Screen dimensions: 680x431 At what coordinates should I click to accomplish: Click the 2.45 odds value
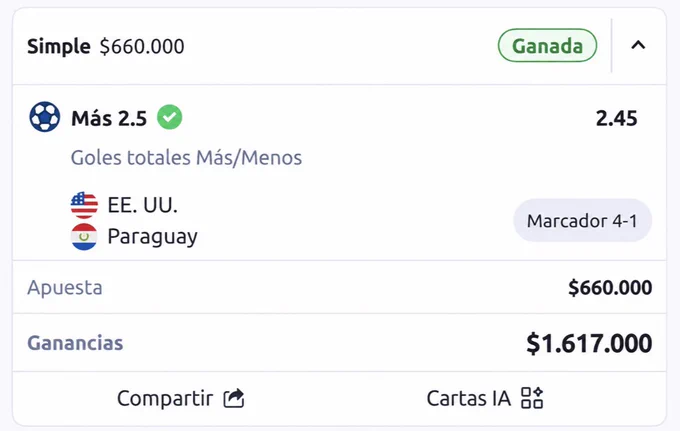click(617, 118)
